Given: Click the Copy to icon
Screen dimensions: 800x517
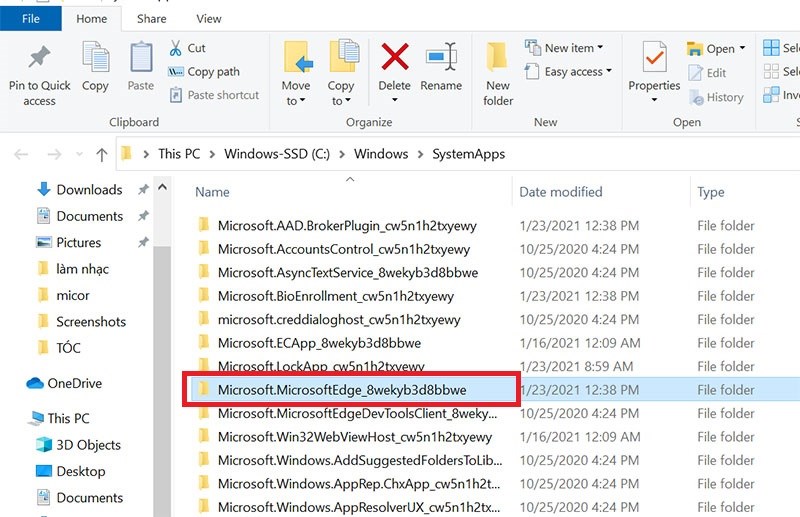Looking at the screenshot, I should (x=343, y=56).
